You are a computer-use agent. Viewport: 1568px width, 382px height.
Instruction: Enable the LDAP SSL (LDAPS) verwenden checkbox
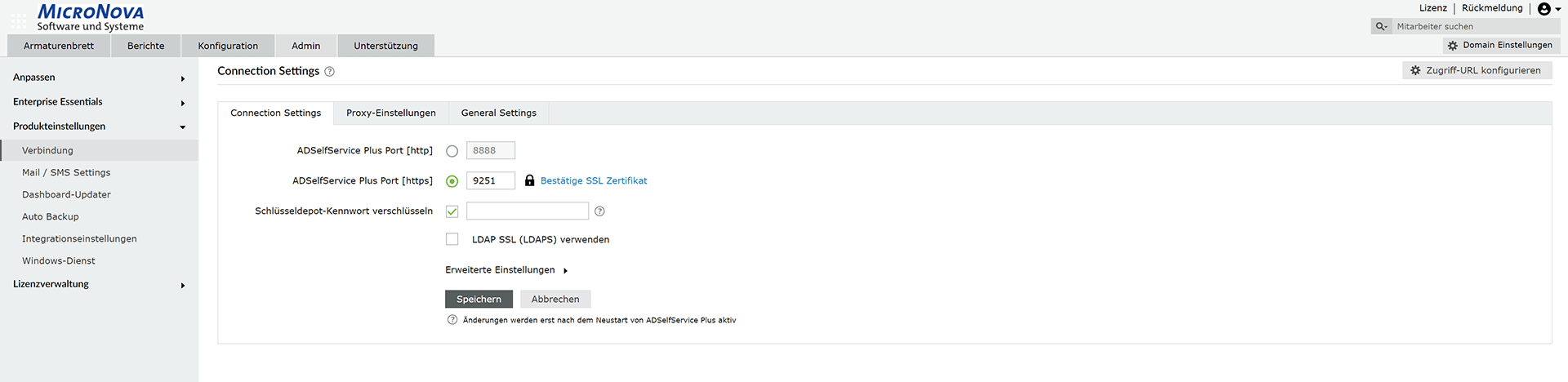click(x=452, y=239)
